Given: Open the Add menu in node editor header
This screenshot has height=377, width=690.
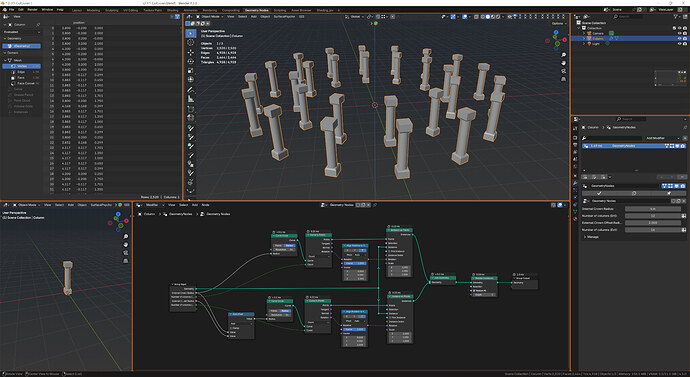Looking at the screenshot, I should 195,205.
